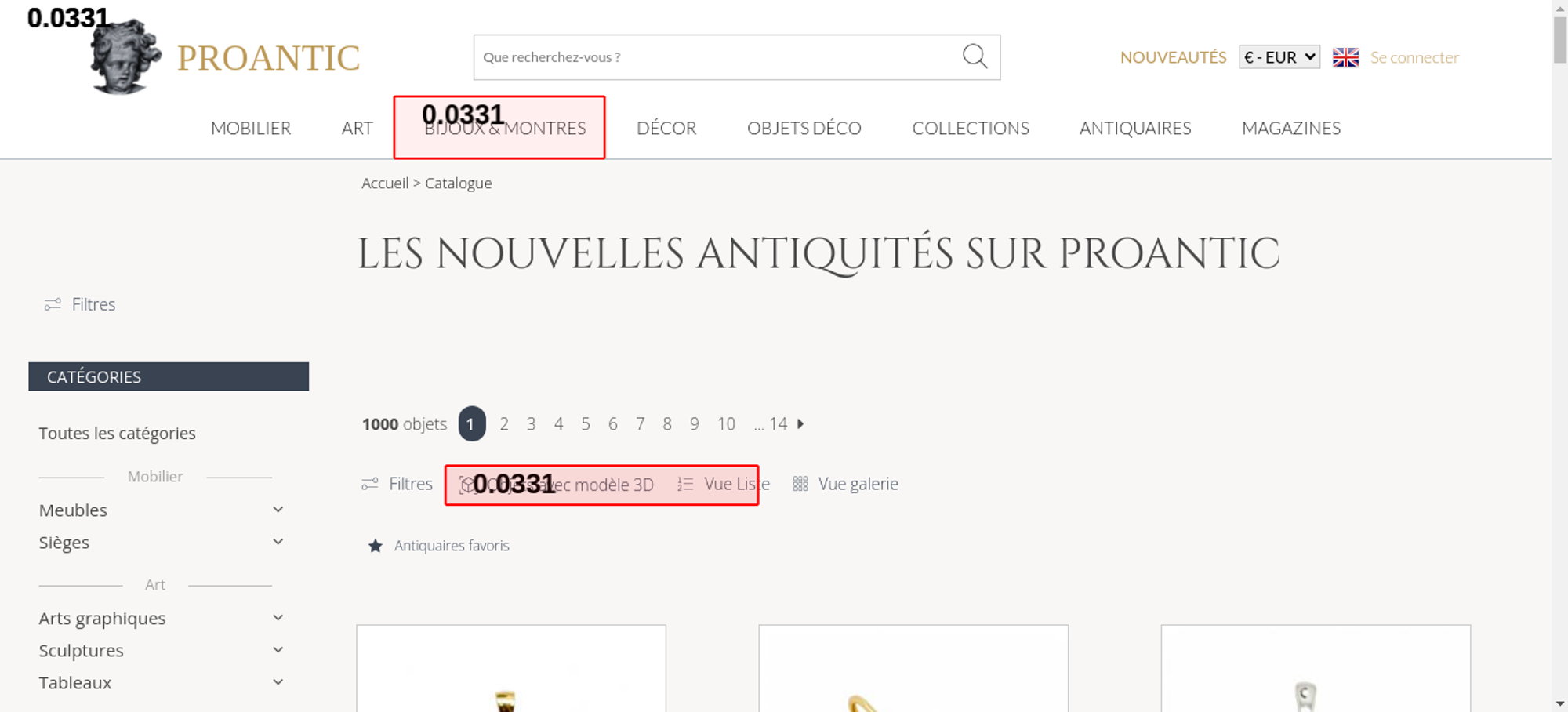1568x712 pixels.
Task: Click the NOUVEAUTÉS link
Action: [x=1173, y=57]
